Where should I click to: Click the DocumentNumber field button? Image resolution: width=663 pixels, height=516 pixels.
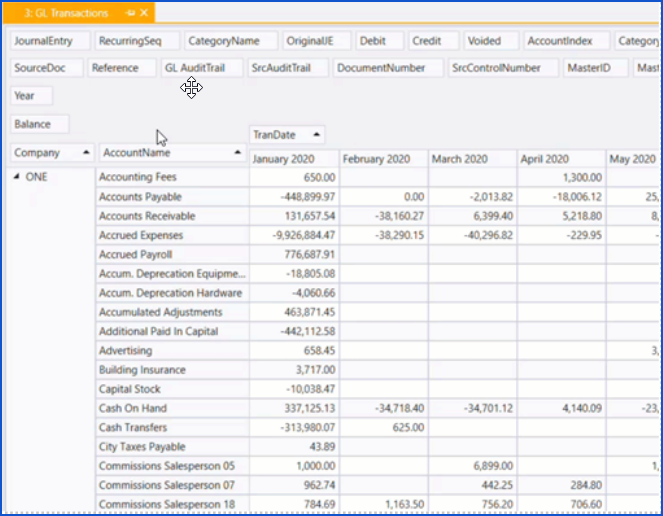(x=387, y=68)
